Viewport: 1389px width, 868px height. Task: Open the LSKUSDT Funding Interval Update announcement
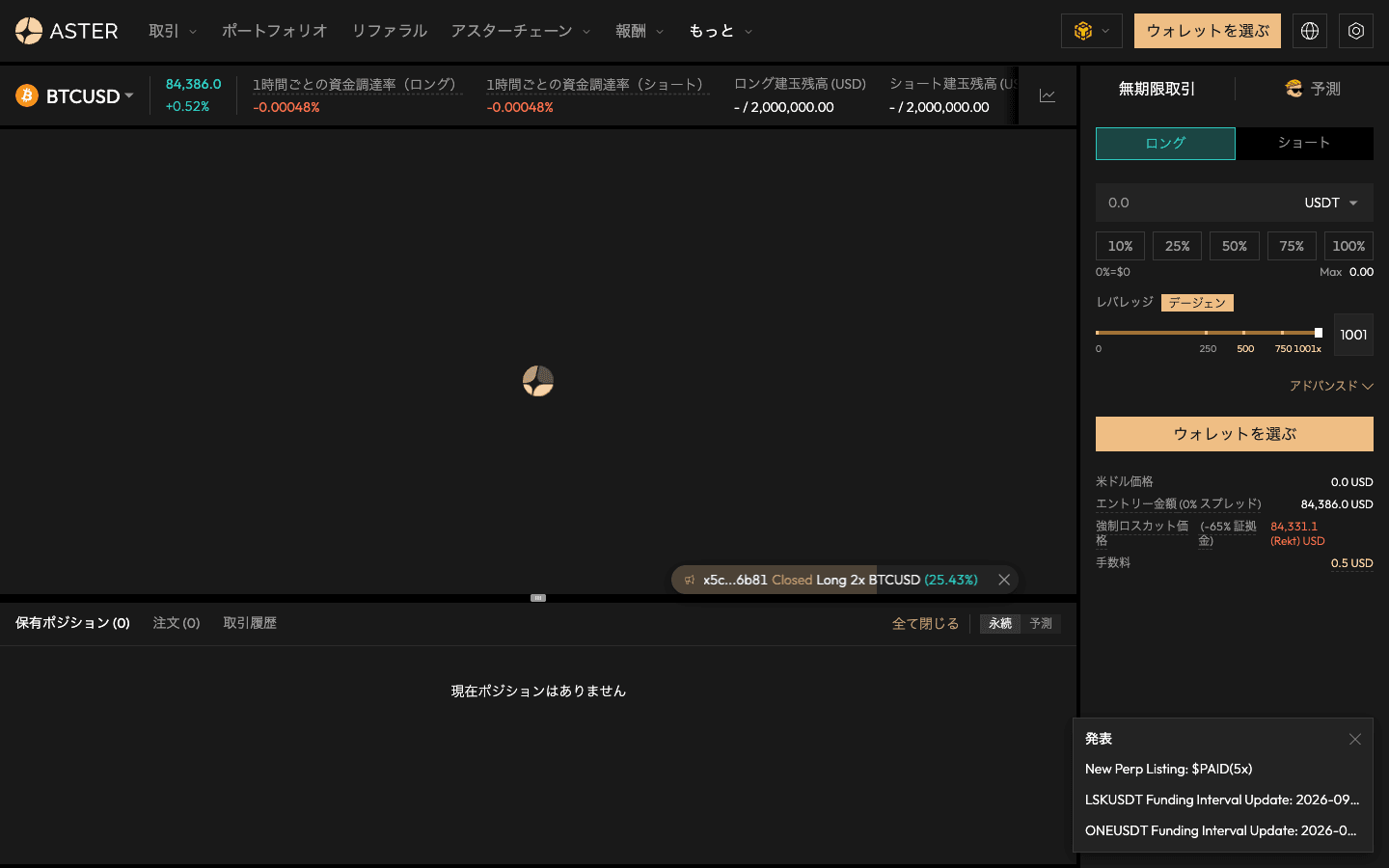click(1222, 800)
